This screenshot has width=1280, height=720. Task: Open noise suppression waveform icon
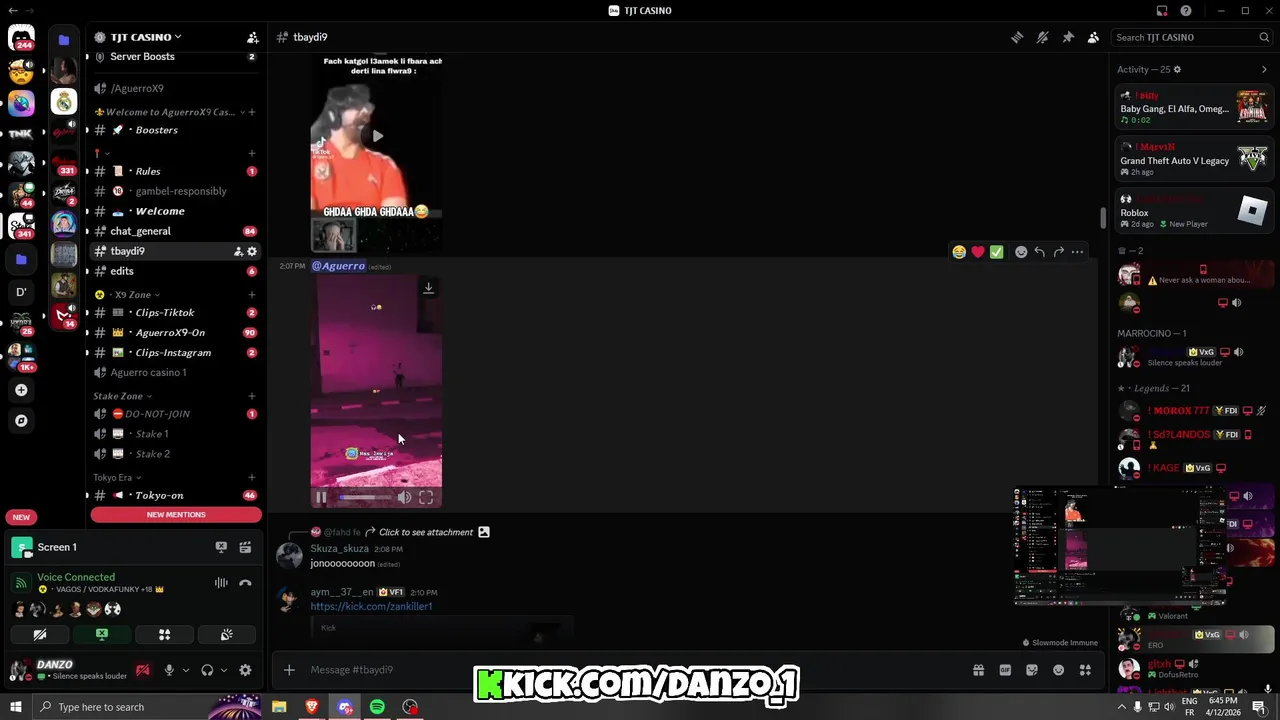221,583
